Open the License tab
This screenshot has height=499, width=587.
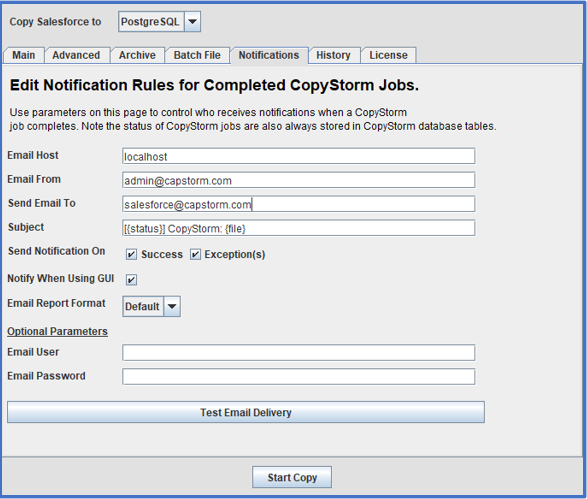389,55
